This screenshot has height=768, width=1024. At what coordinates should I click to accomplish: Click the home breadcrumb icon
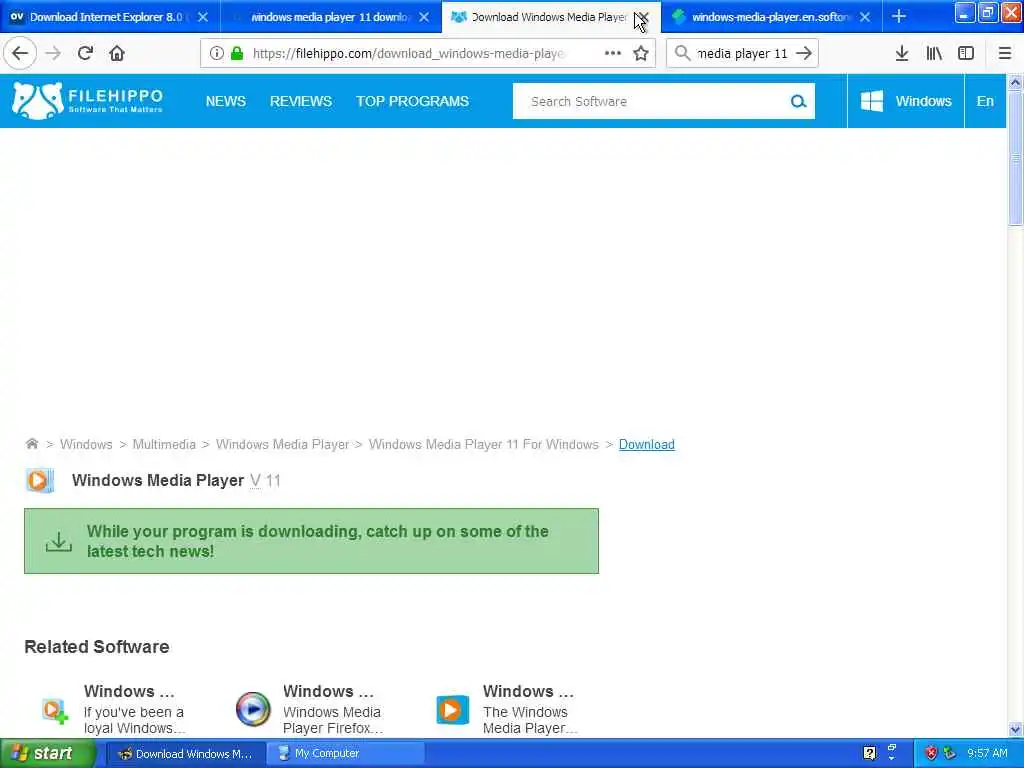pos(31,444)
